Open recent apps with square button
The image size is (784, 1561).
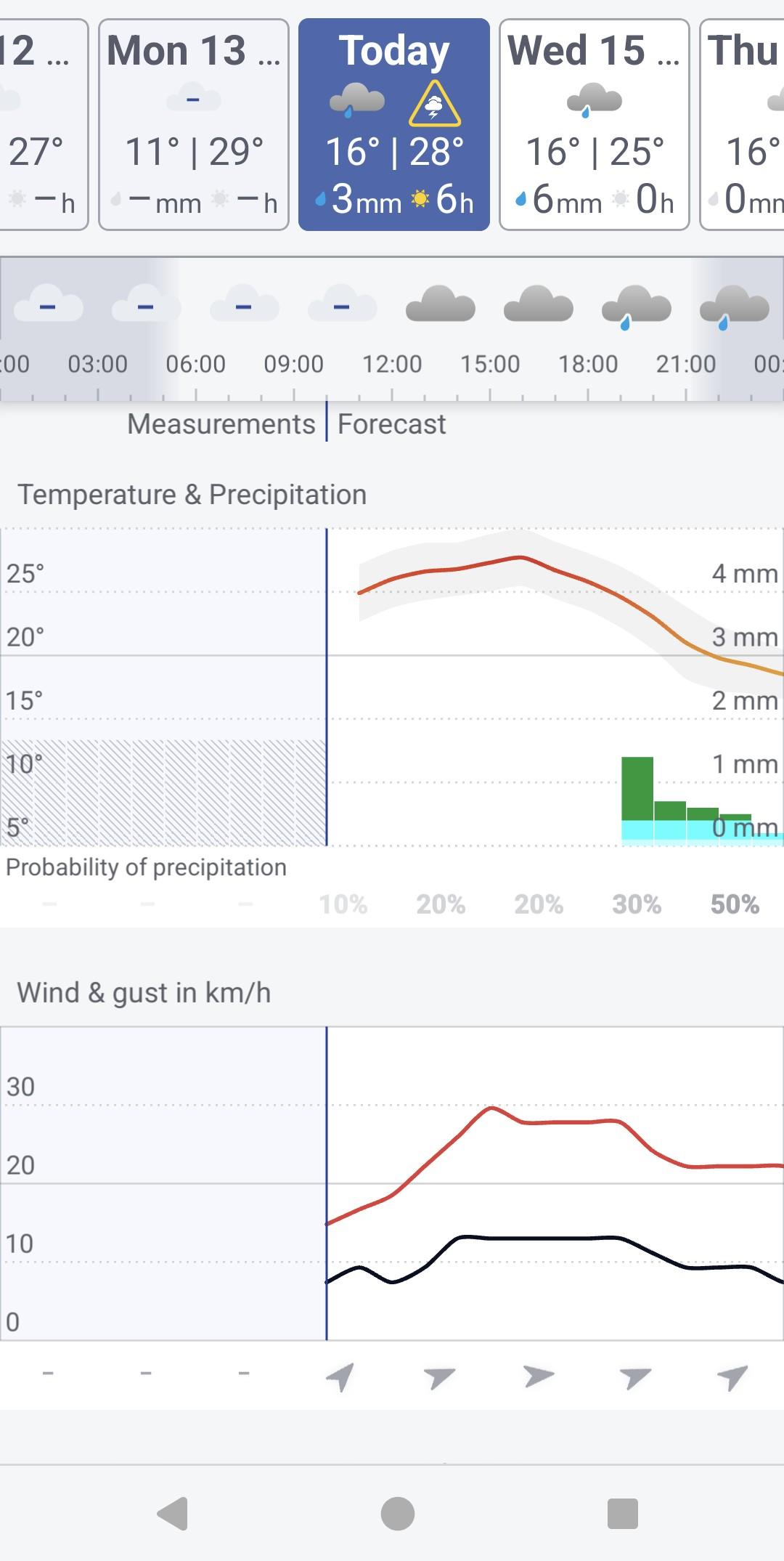point(622,1514)
